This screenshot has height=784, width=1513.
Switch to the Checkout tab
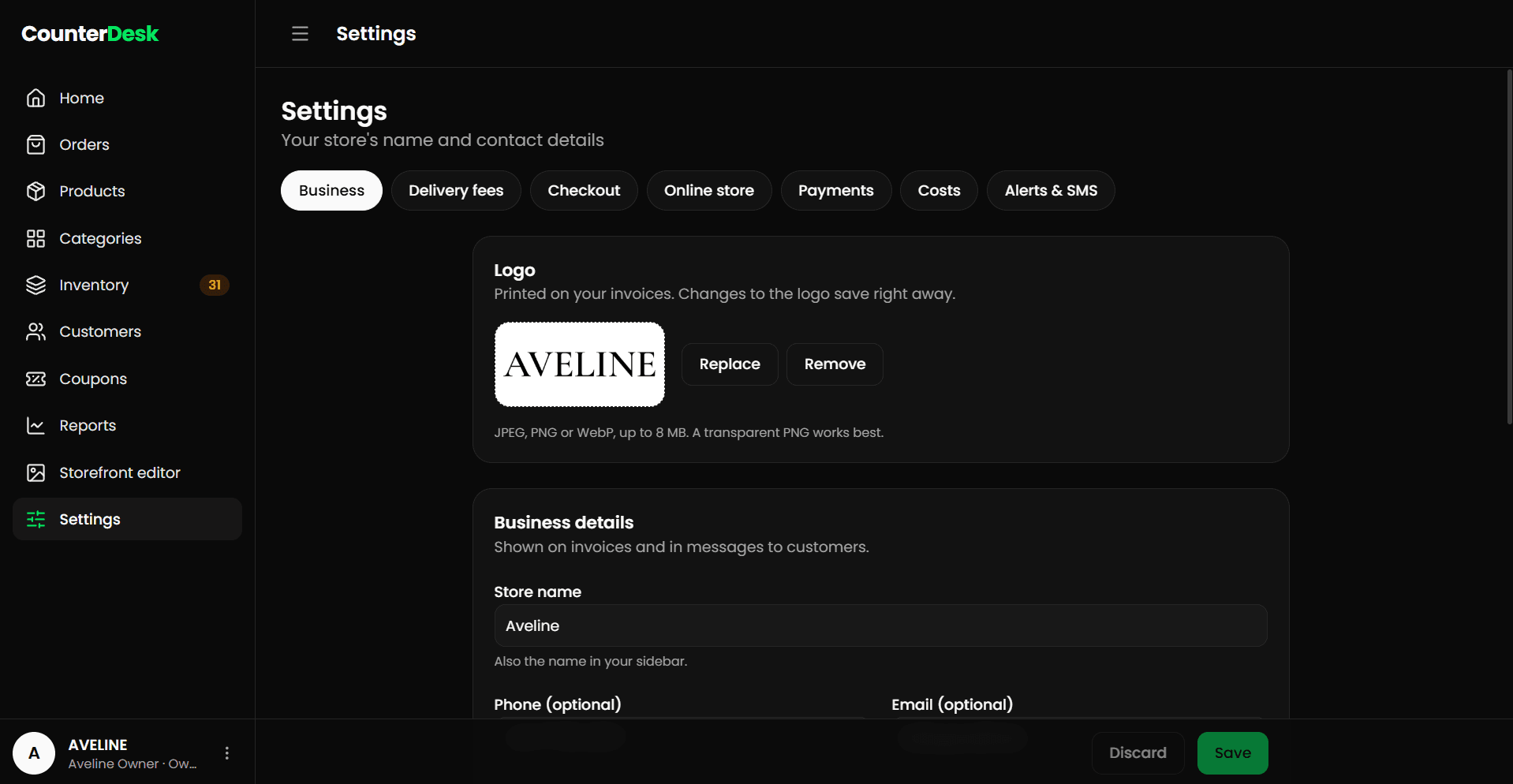584,190
